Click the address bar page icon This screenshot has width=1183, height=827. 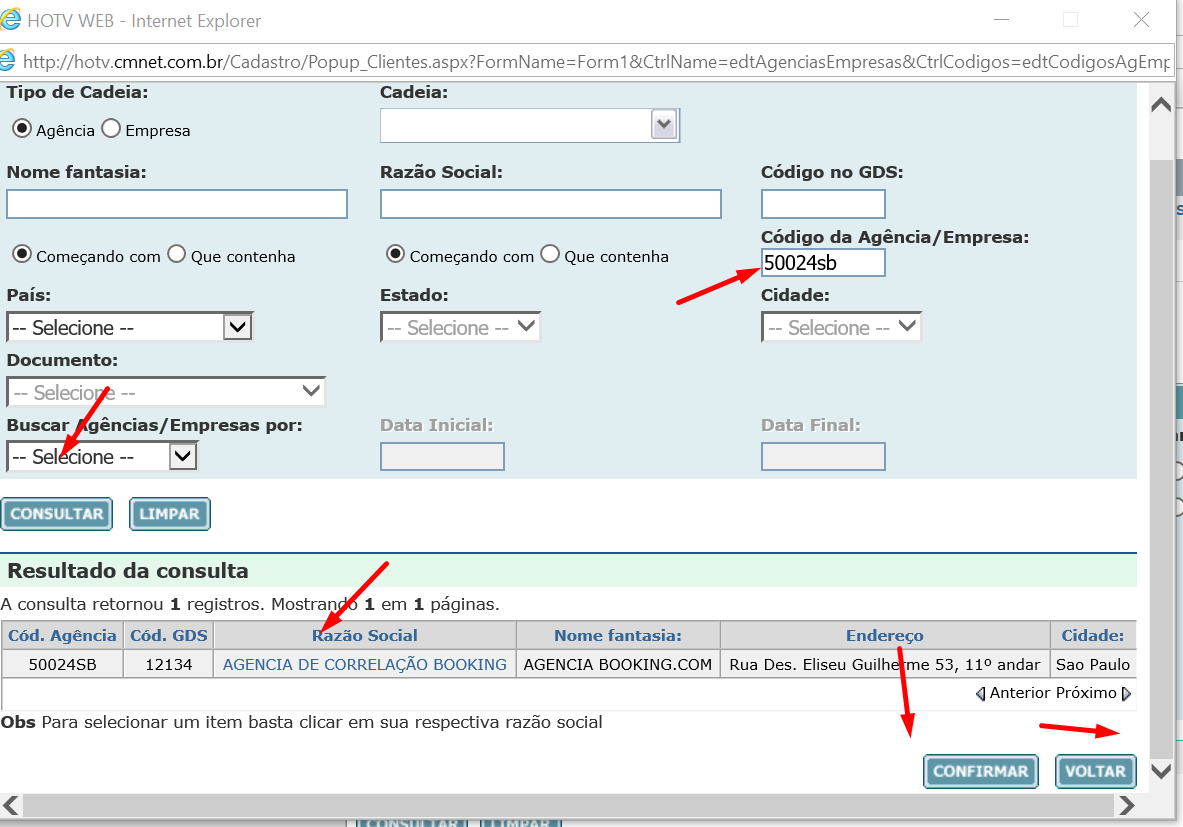pos(7,61)
